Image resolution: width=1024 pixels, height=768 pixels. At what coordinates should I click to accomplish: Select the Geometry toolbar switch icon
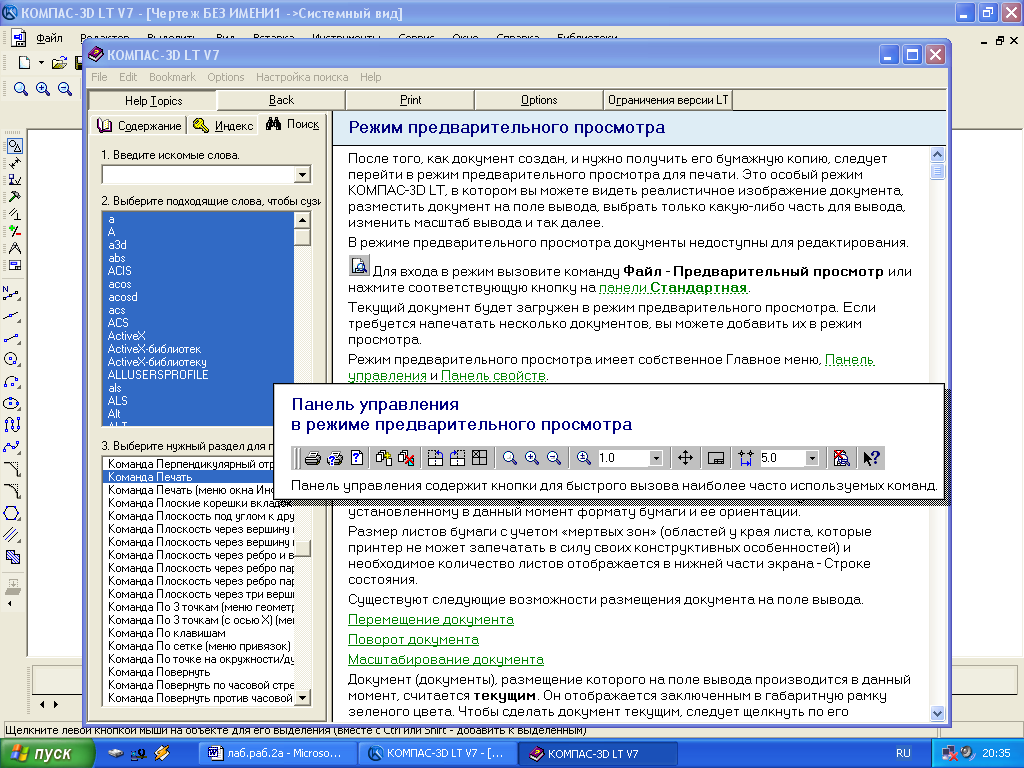[14, 146]
